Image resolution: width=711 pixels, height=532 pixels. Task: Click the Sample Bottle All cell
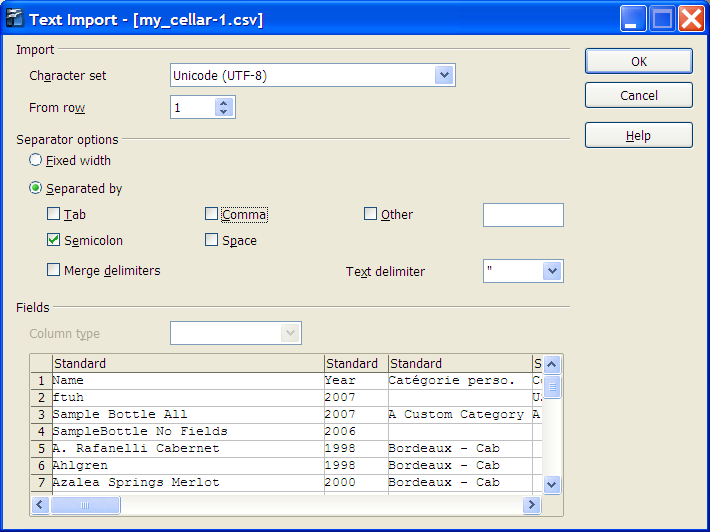click(x=189, y=415)
